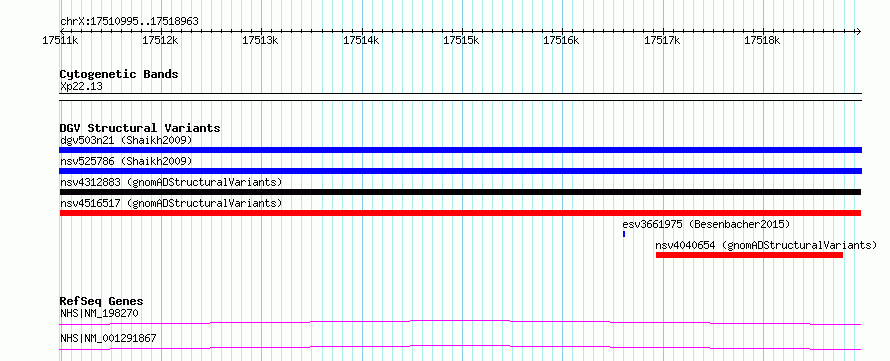Open the nsv4312883 gnomAD variant label
Viewport: 890px width, 361px height.
pyautogui.click(x=171, y=182)
